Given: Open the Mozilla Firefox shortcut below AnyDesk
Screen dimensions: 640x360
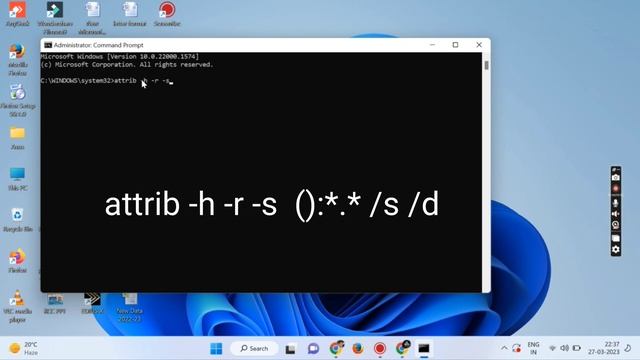Looking at the screenshot, I should pyautogui.click(x=17, y=59).
